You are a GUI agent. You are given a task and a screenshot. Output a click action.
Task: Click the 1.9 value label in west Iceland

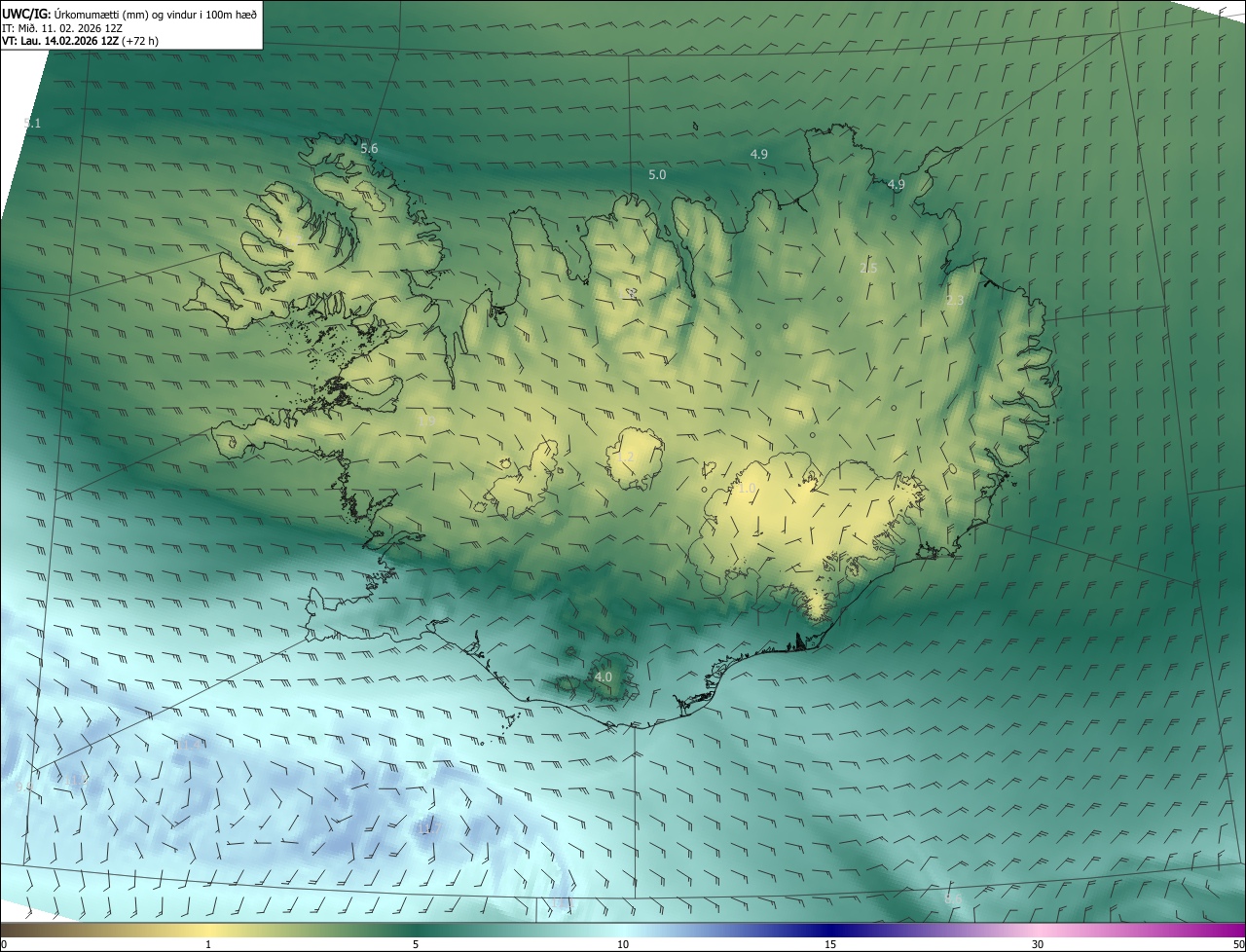(427, 421)
